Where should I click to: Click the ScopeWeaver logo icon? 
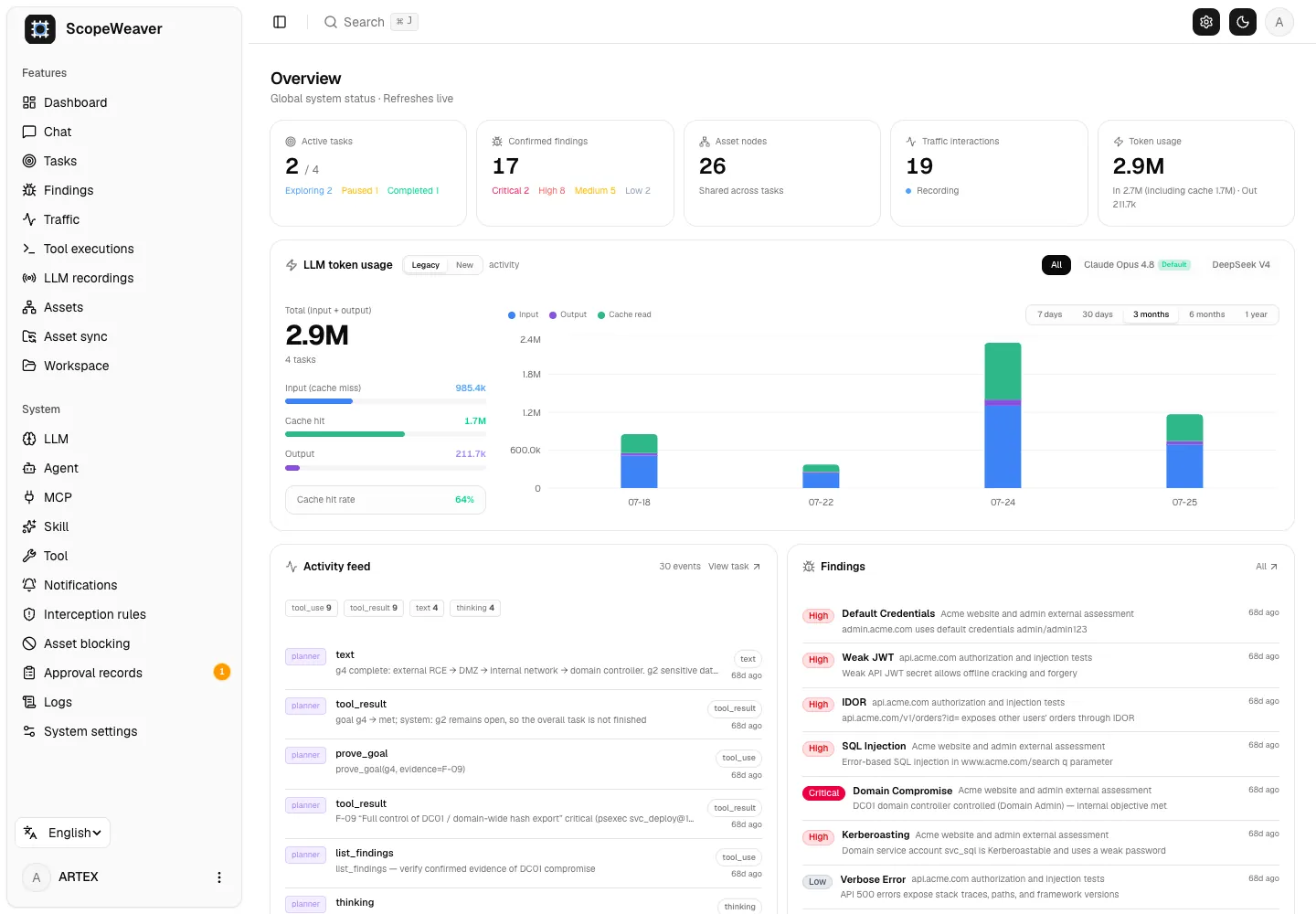point(40,29)
